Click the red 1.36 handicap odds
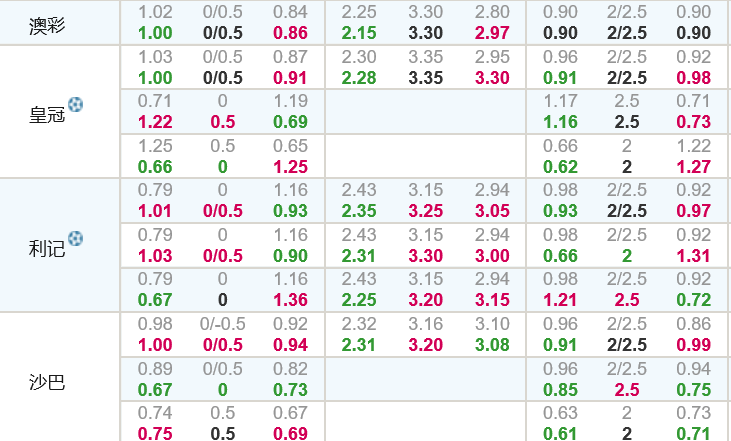731x441 pixels. click(x=290, y=299)
